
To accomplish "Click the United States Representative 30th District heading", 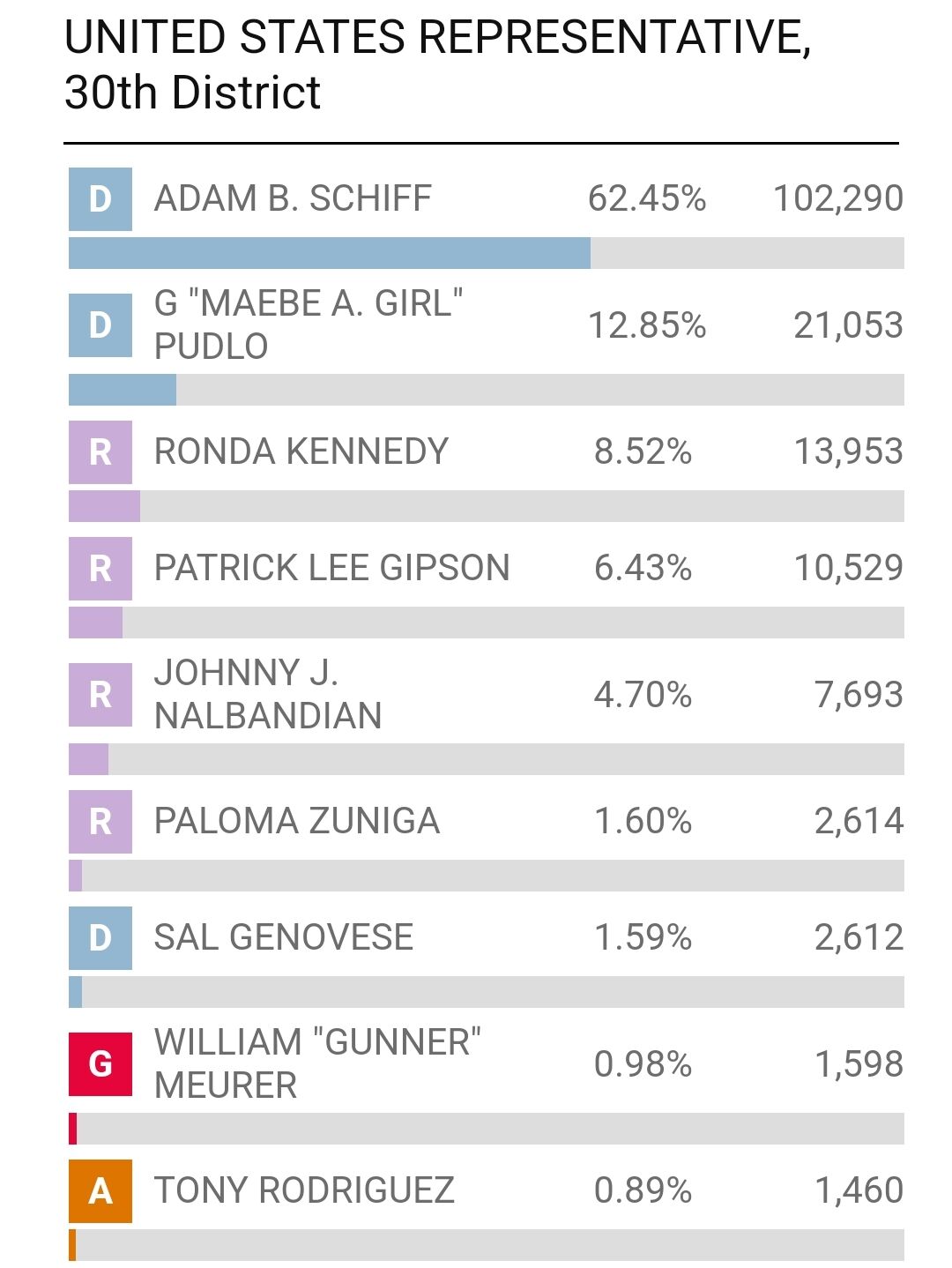I will tap(437, 65).
